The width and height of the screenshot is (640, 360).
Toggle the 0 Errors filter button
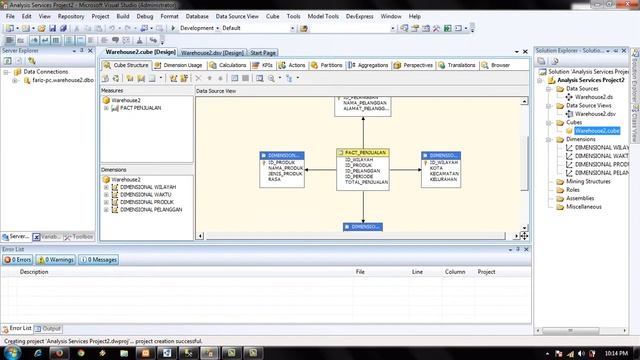click(x=18, y=260)
